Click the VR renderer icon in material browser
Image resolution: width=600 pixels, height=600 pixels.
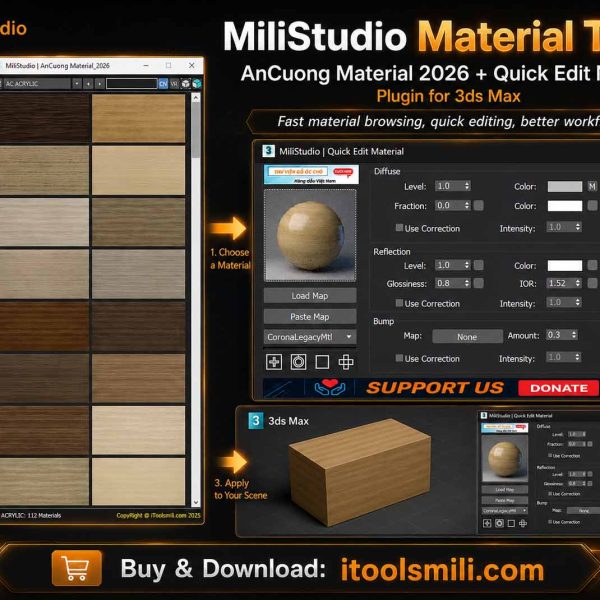(x=174, y=83)
